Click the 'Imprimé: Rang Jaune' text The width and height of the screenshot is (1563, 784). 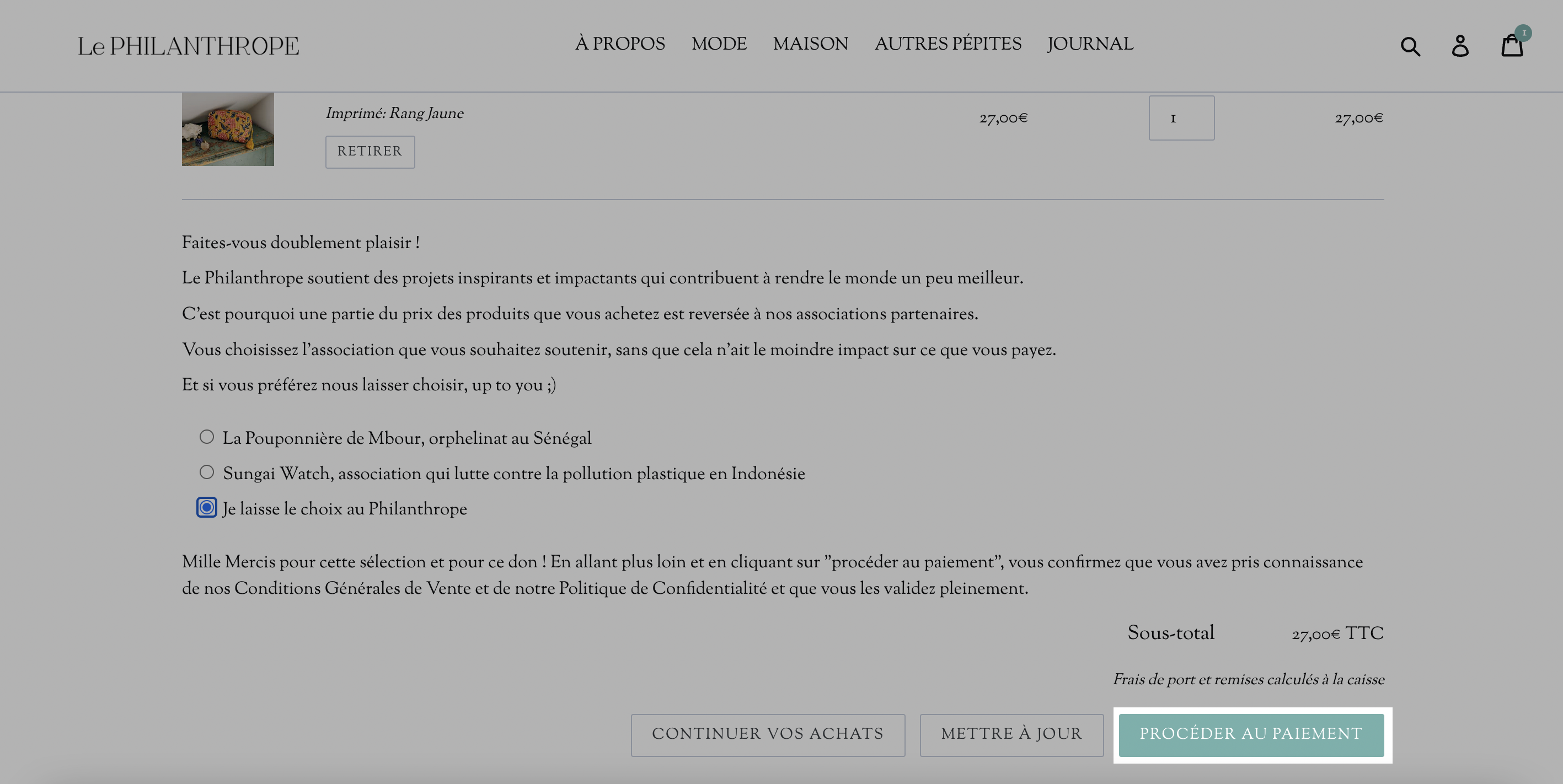pyautogui.click(x=394, y=114)
